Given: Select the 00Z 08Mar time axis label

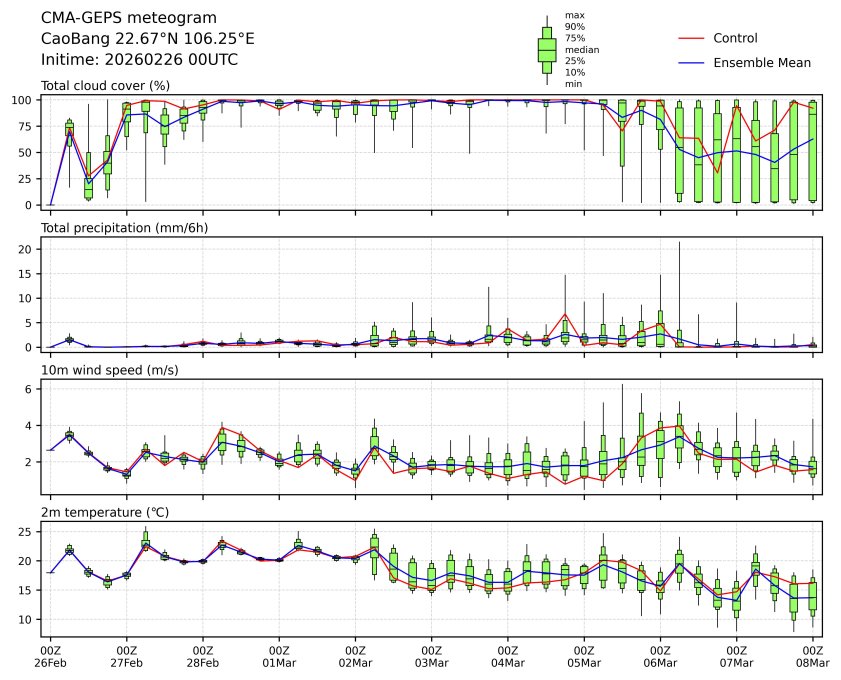Looking at the screenshot, I should pyautogui.click(x=812, y=656).
